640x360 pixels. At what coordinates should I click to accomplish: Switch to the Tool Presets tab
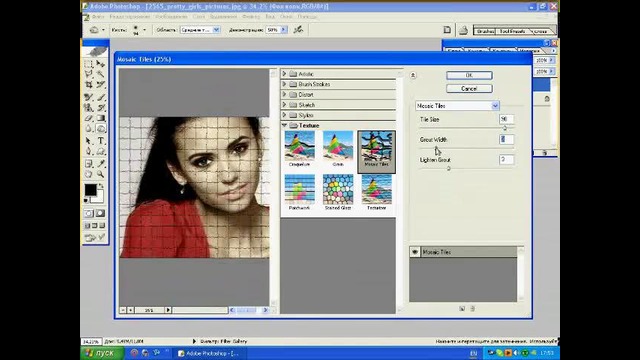(512, 31)
